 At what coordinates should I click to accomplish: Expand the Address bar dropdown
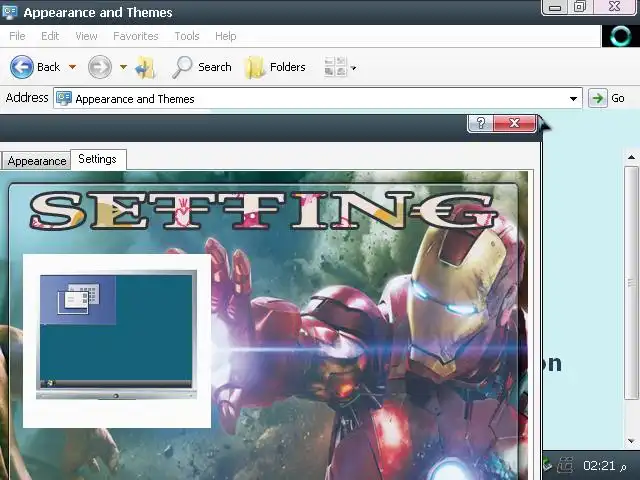point(573,99)
